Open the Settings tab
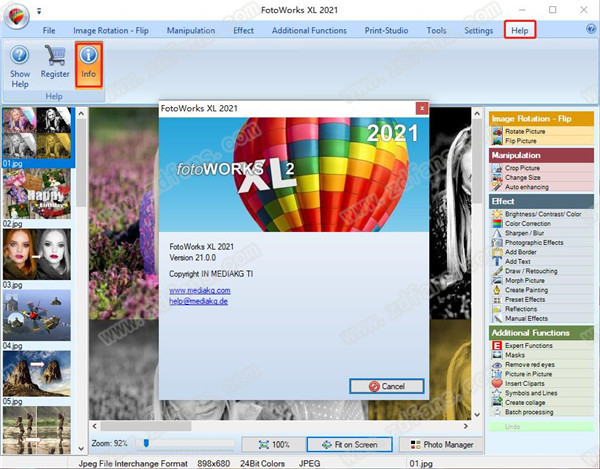 point(478,30)
